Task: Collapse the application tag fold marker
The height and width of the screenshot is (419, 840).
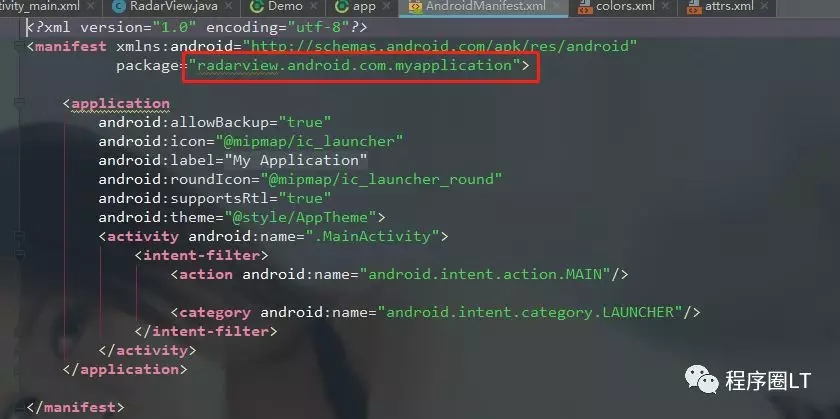Action: tap(19, 102)
